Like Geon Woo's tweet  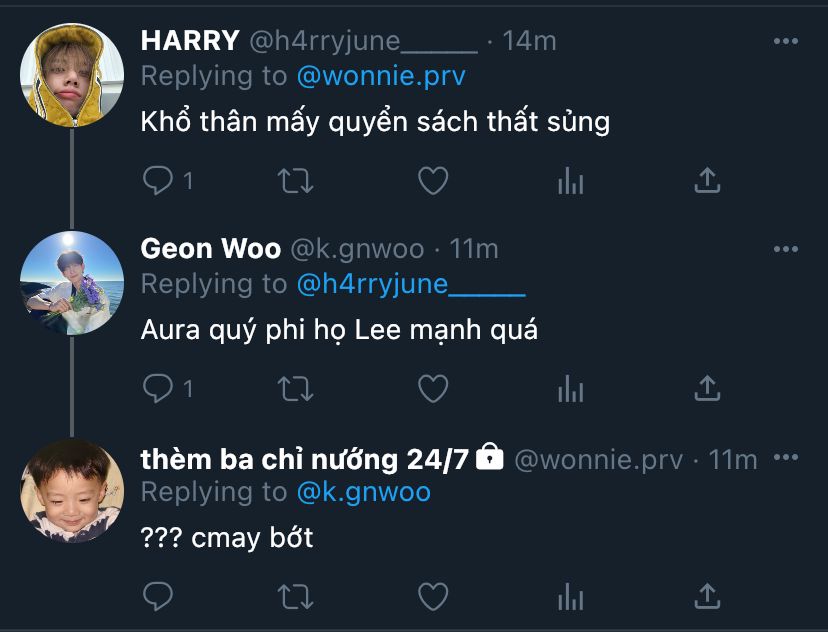[x=432, y=388]
